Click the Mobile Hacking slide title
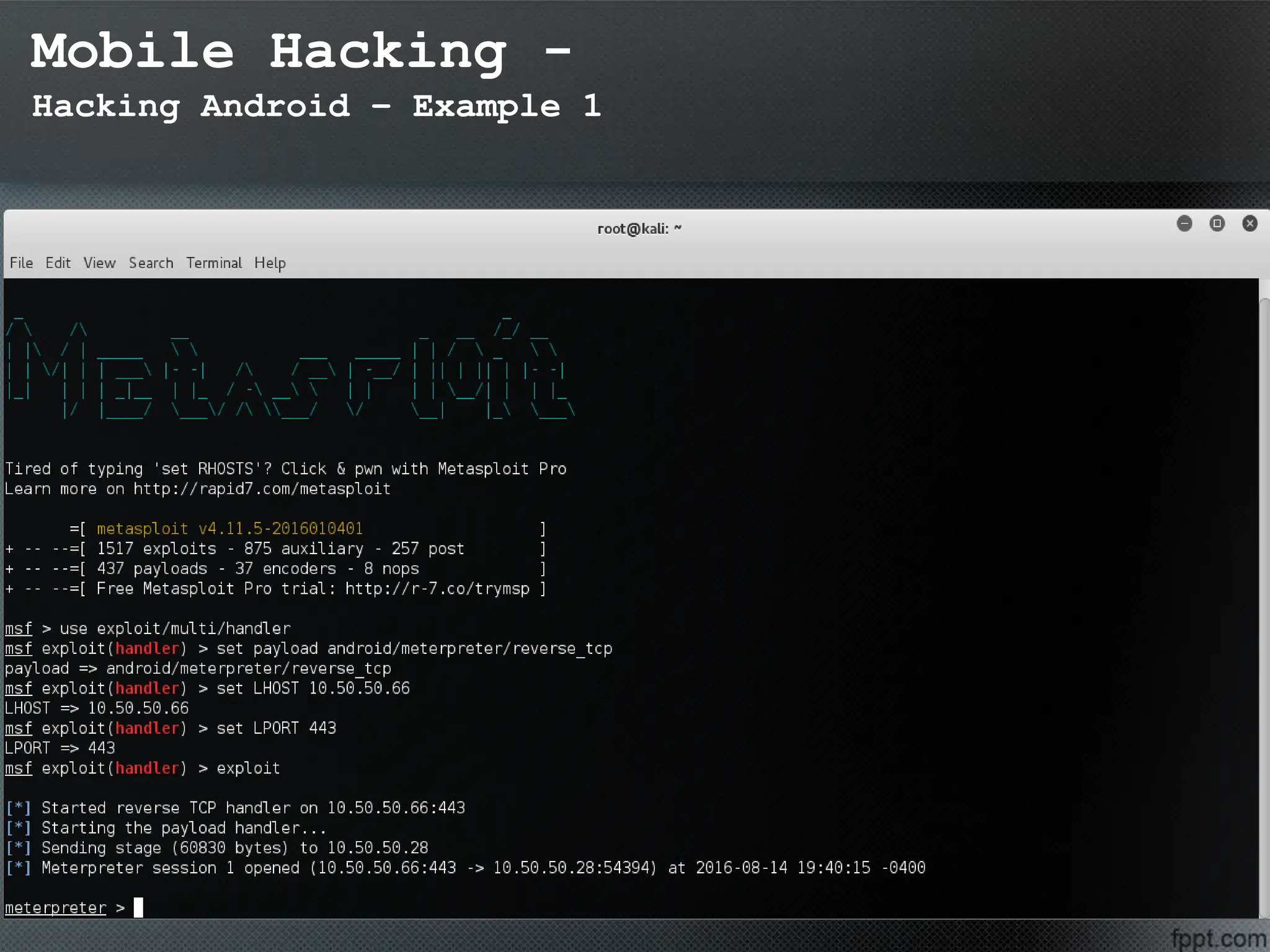 click(x=300, y=51)
